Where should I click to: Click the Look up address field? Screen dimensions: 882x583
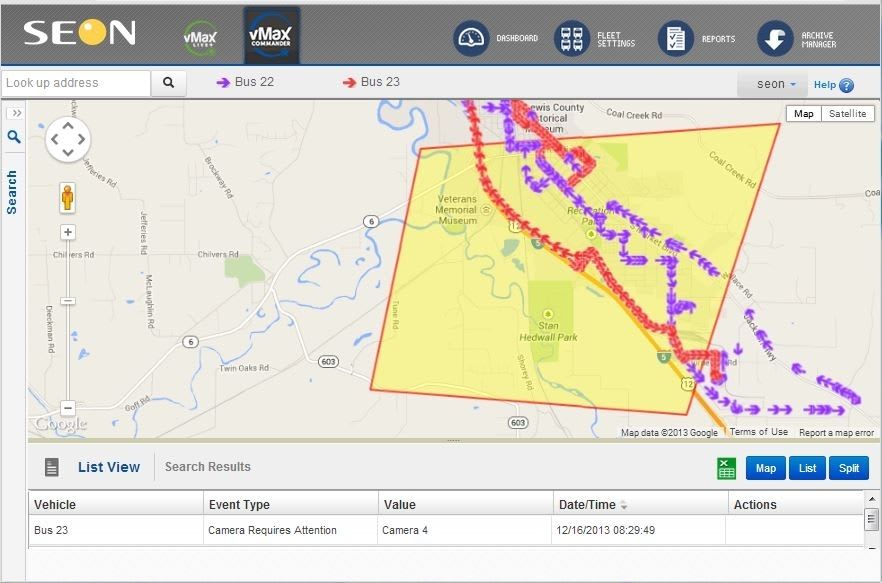tap(76, 83)
